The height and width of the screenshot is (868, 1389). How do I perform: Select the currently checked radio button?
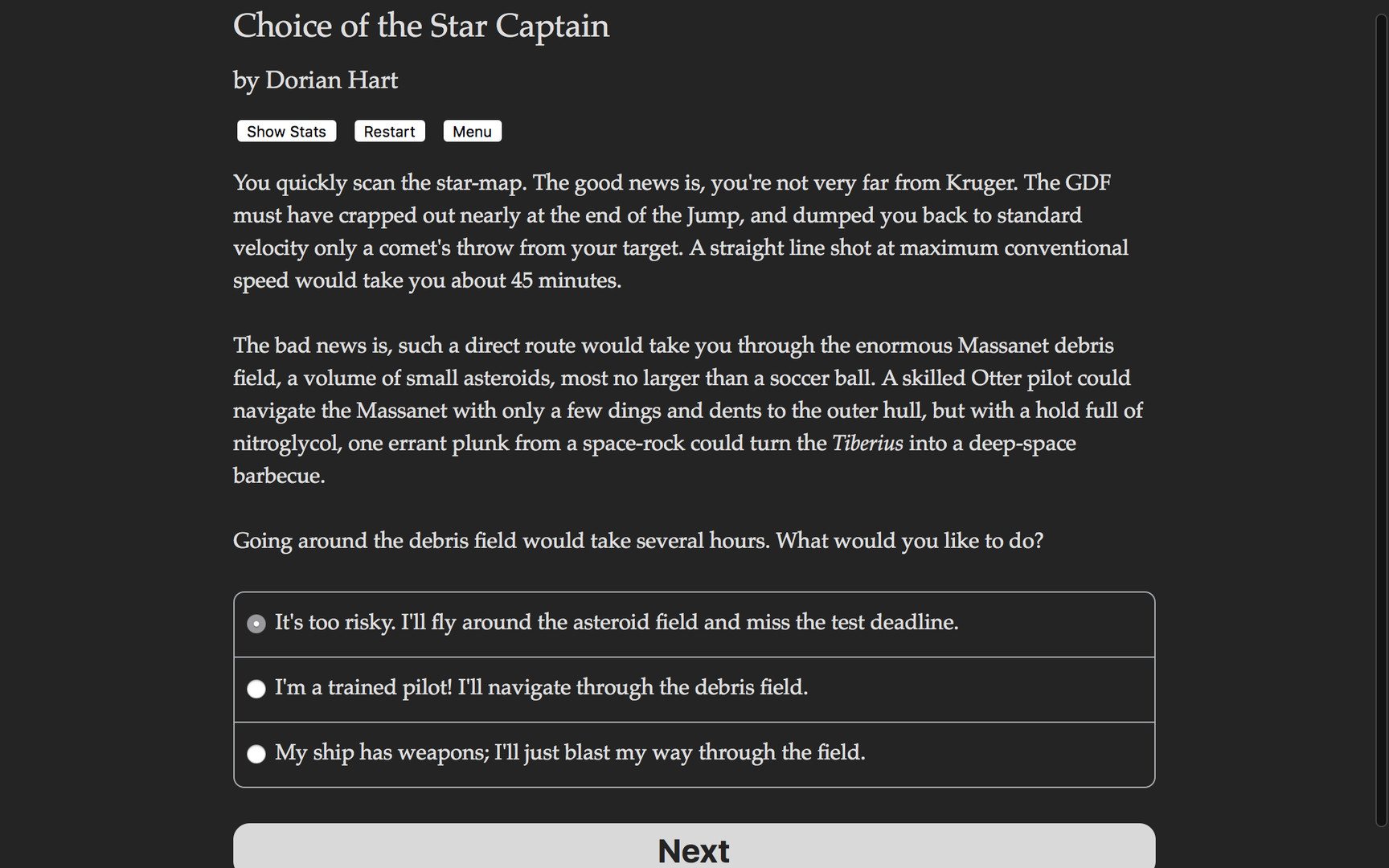[256, 624]
